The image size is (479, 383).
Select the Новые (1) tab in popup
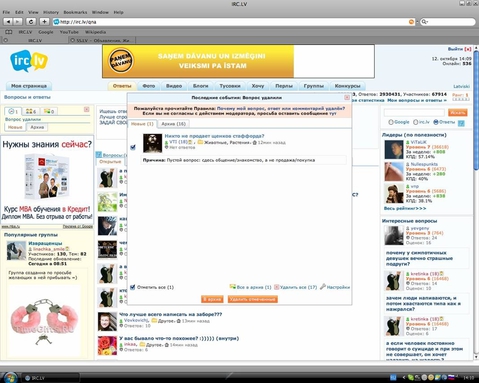click(x=142, y=124)
